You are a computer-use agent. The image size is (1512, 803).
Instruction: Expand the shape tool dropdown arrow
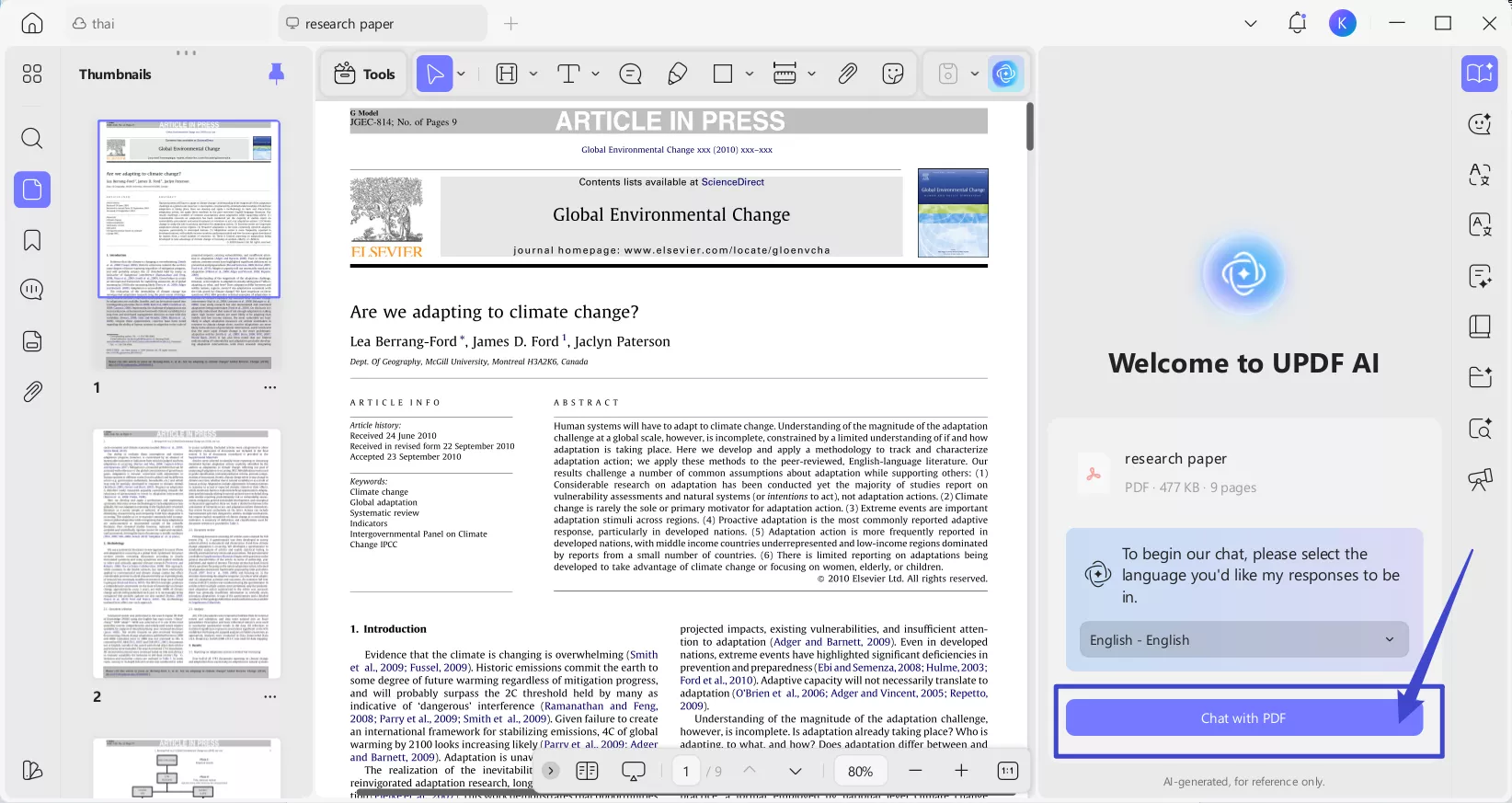pos(750,74)
